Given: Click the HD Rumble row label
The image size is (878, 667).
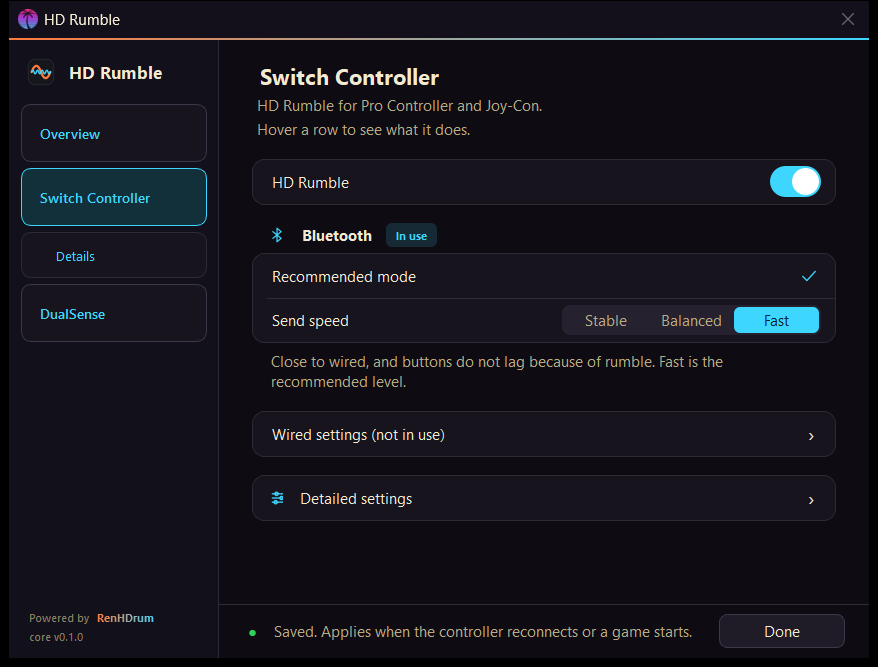Looking at the screenshot, I should 310,183.
